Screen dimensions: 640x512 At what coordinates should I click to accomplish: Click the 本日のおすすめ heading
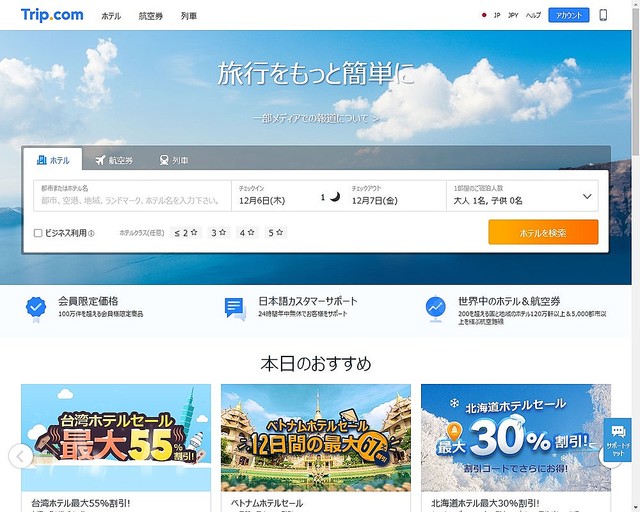pyautogui.click(x=316, y=363)
